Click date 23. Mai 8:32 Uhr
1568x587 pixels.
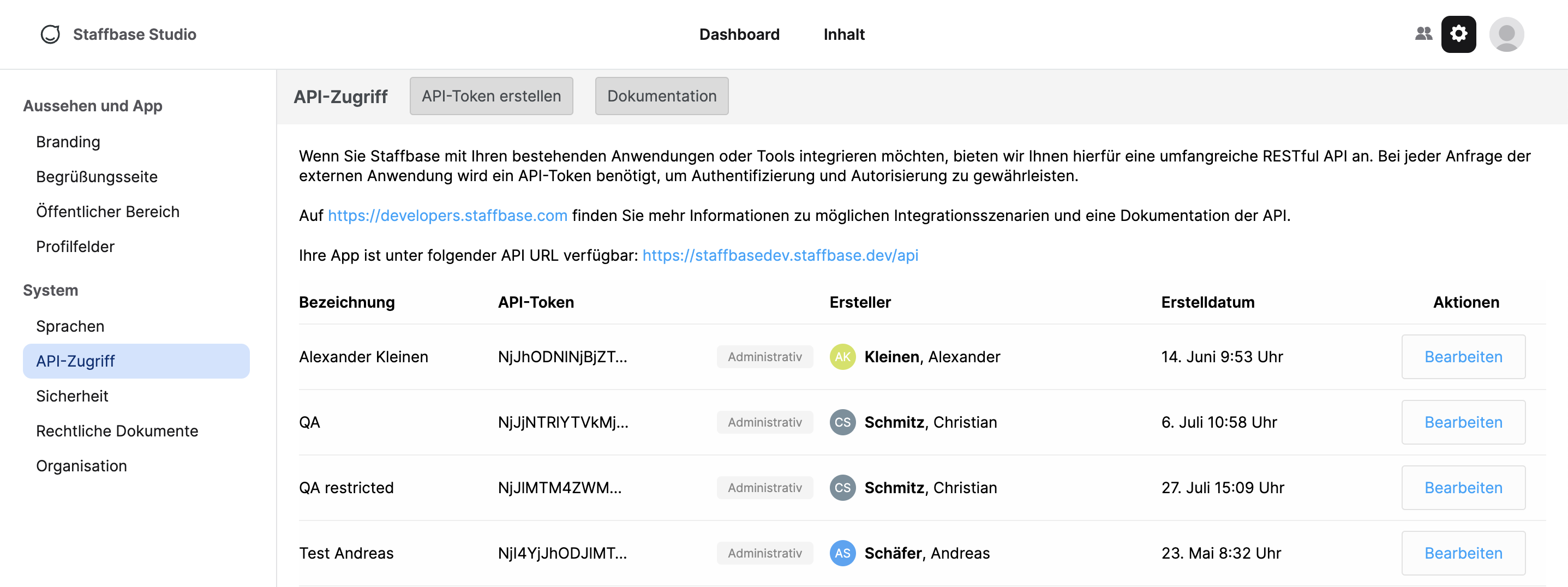(x=1221, y=554)
